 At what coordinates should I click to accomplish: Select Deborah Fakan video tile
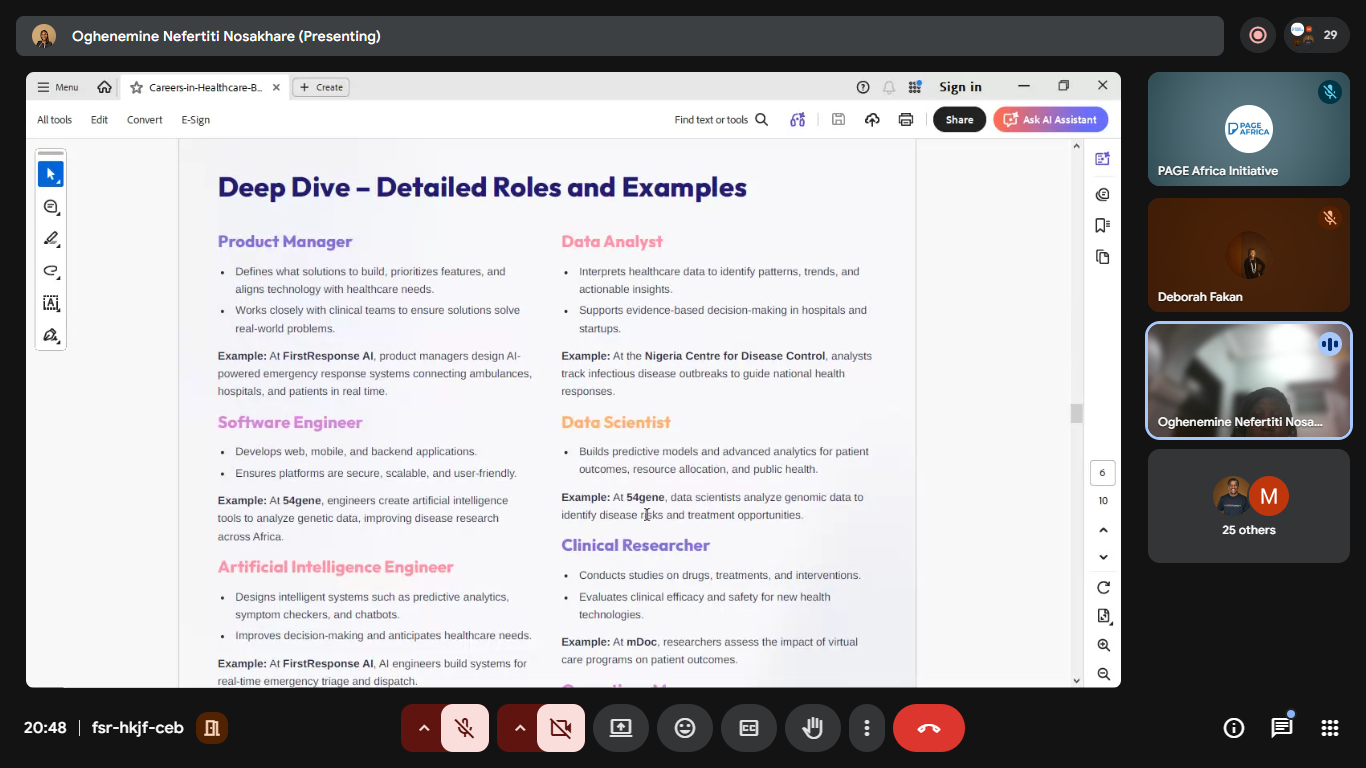(1249, 255)
